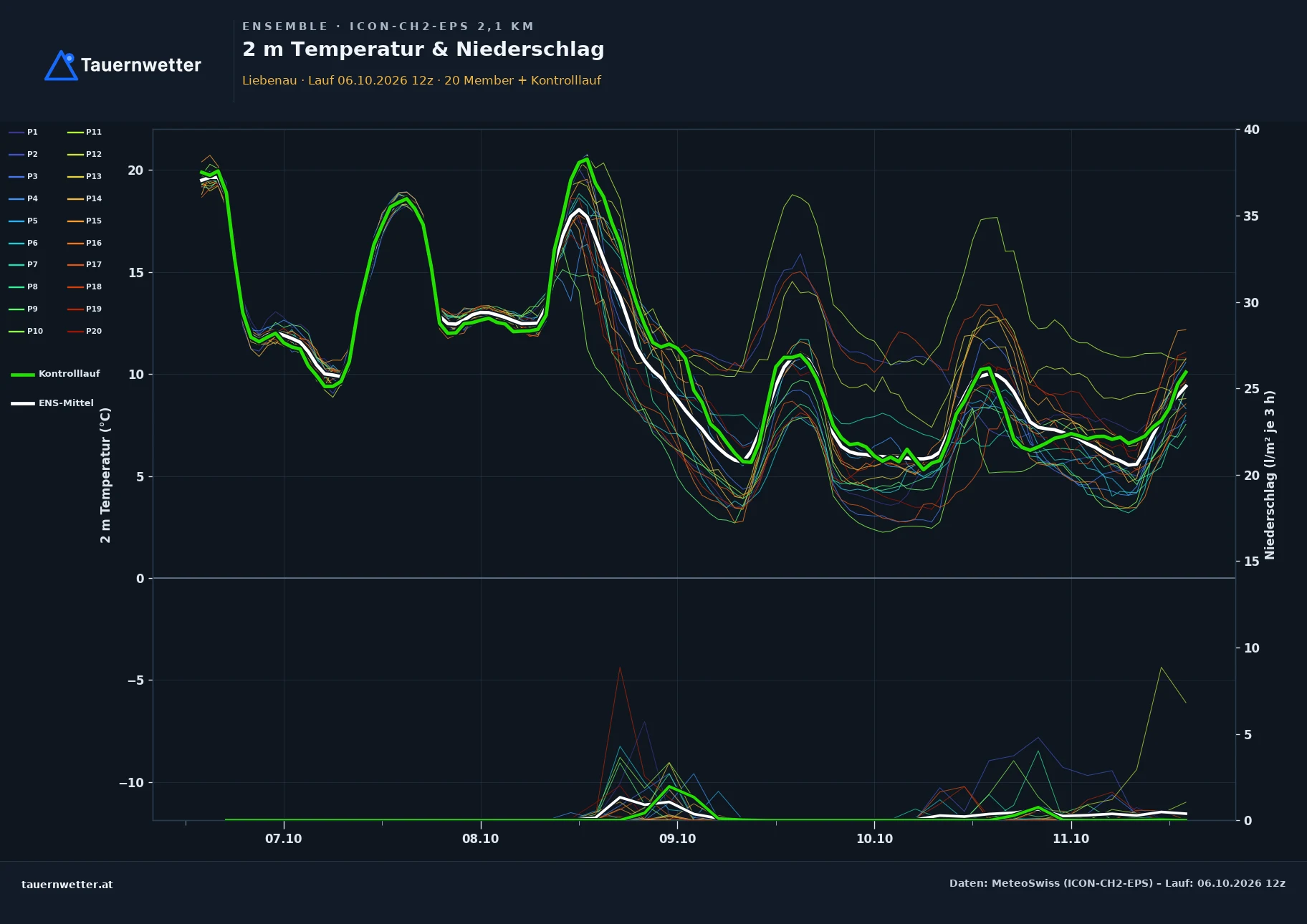Select the P11 legend entry
1307x924 pixels.
[85, 132]
